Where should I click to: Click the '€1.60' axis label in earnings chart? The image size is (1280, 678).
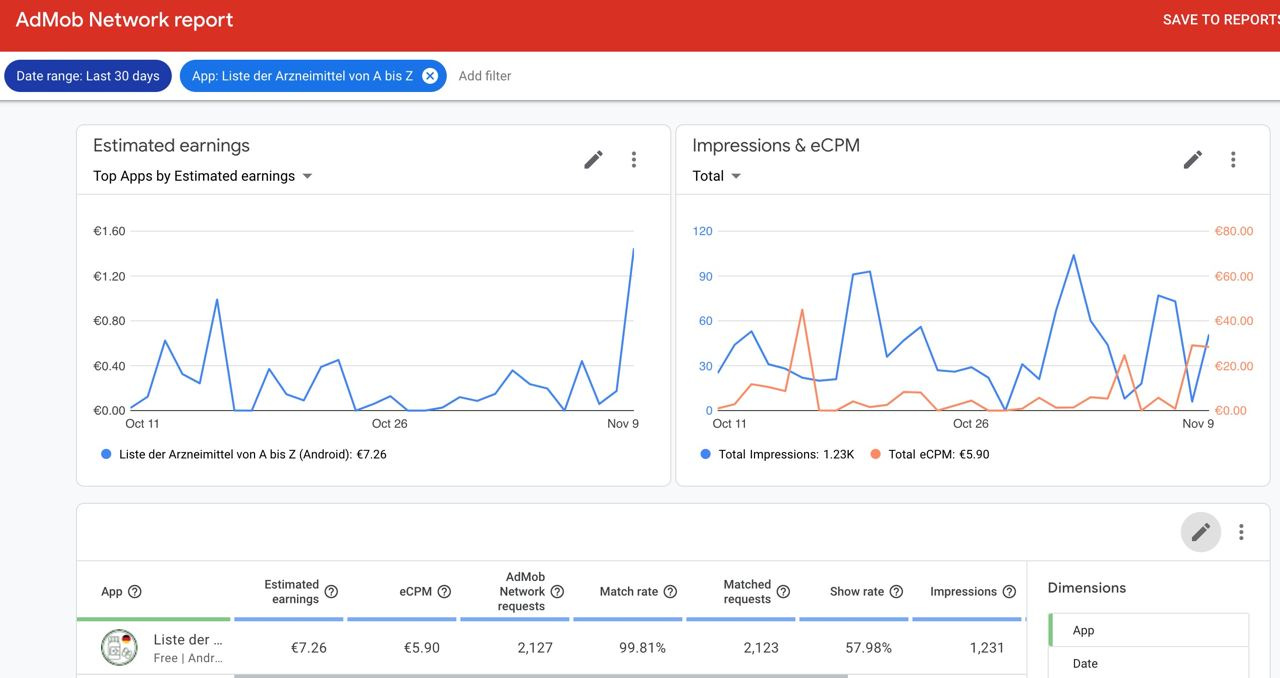[x=109, y=231]
